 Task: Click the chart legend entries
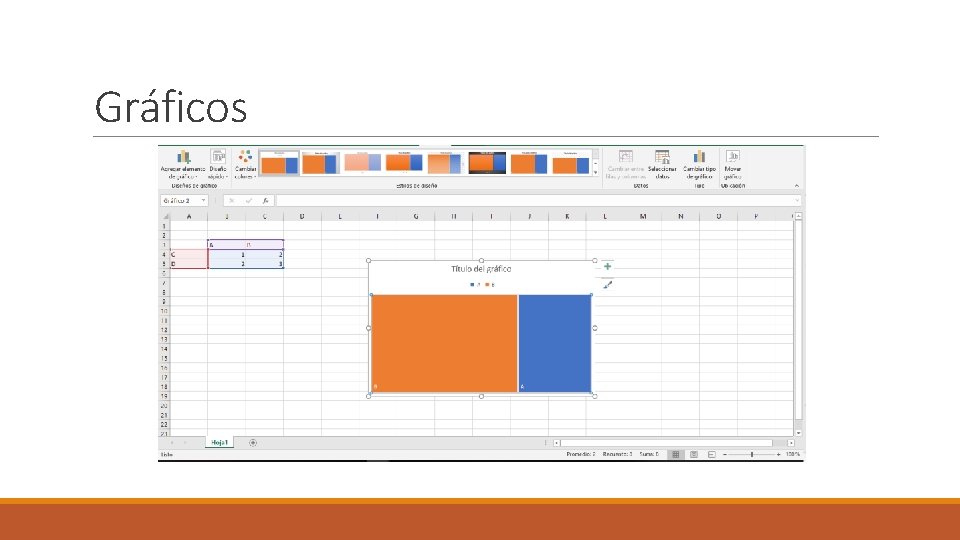tap(482, 285)
